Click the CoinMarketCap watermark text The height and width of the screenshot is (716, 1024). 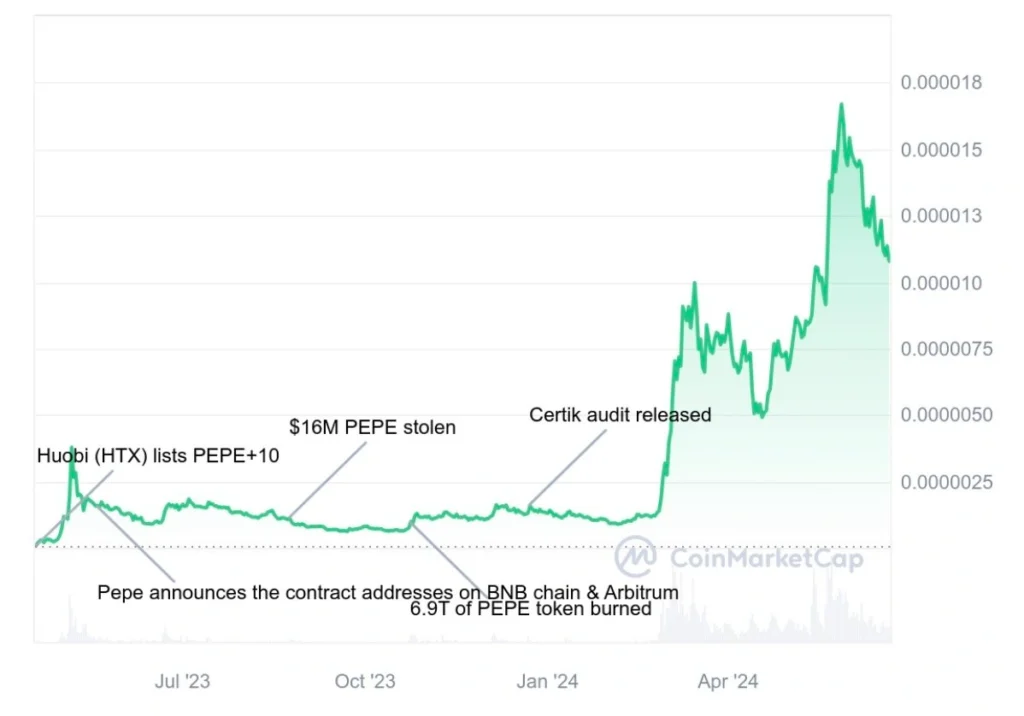click(x=767, y=559)
